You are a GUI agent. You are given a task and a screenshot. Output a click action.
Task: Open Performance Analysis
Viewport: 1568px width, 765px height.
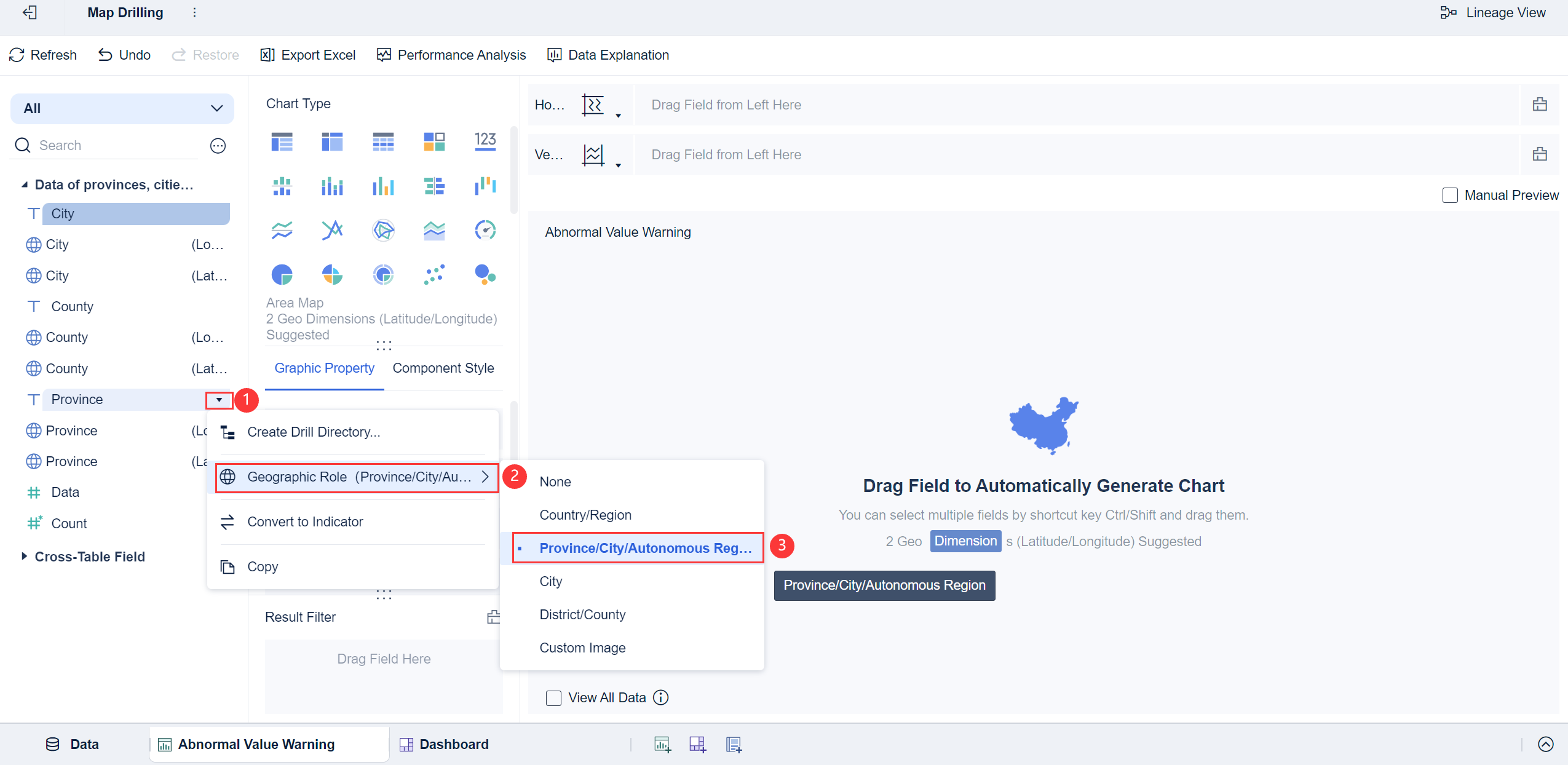[x=451, y=55]
